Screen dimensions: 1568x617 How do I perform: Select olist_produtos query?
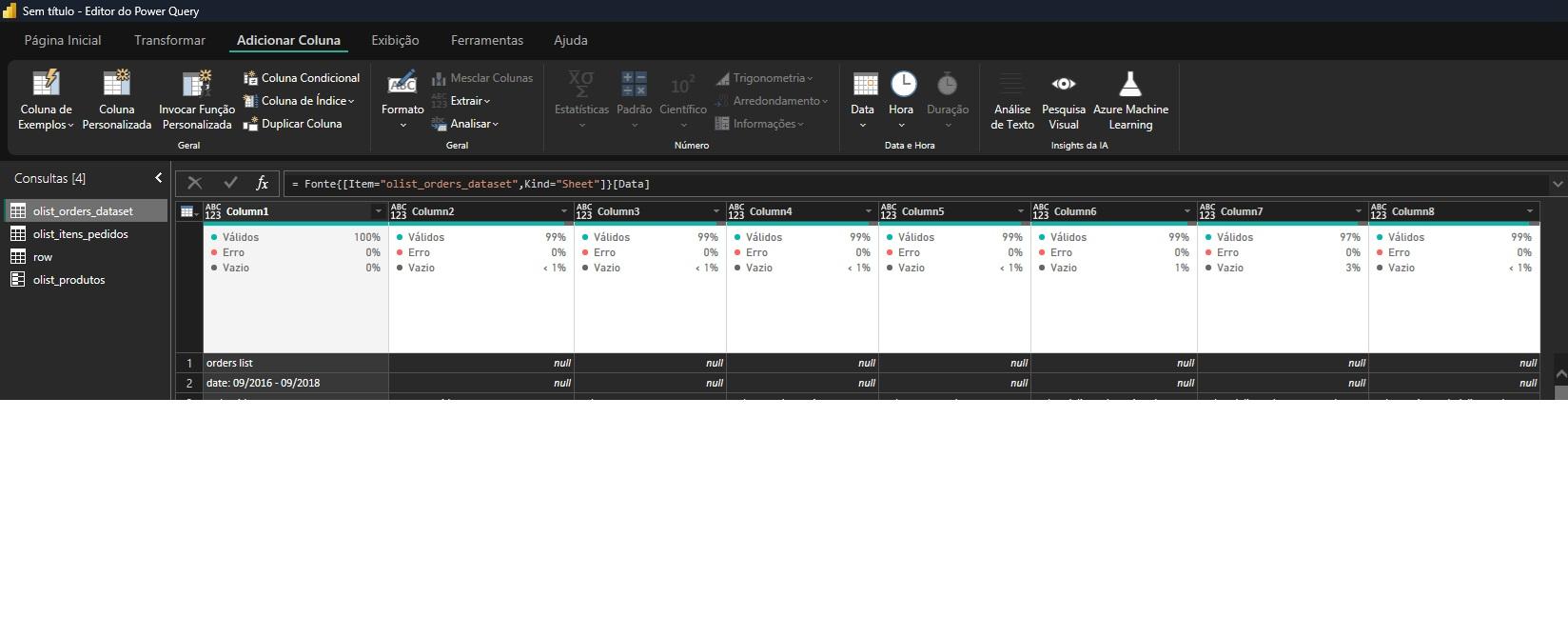coord(86,280)
